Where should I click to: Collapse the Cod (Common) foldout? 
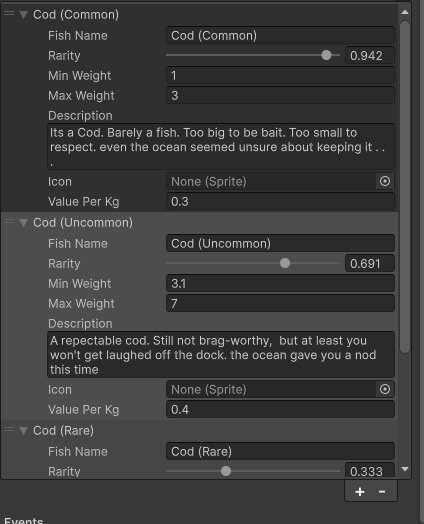23,14
